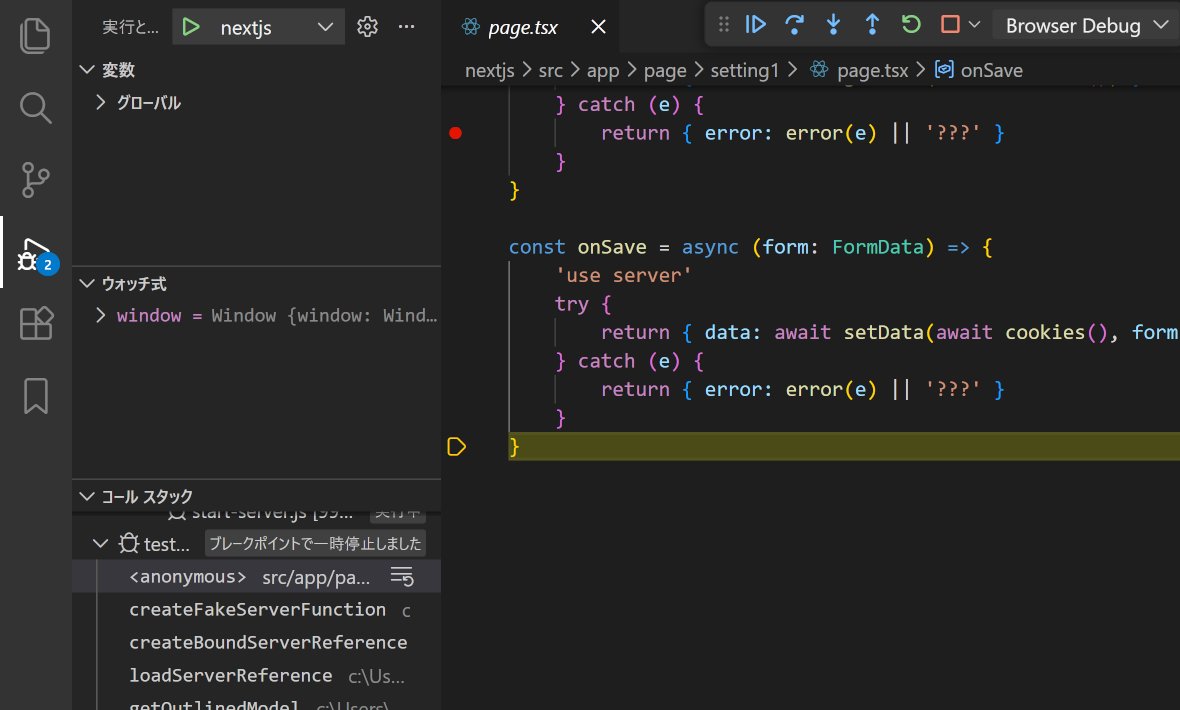Click the paused-on-breakpoint status label
Image resolution: width=1180 pixels, height=710 pixels.
pyautogui.click(x=315, y=544)
